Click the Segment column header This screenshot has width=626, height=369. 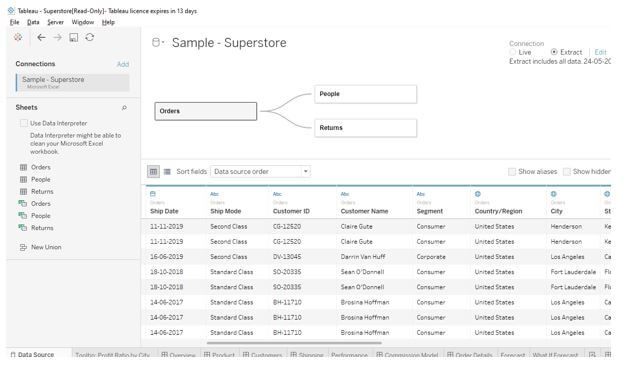click(x=430, y=211)
